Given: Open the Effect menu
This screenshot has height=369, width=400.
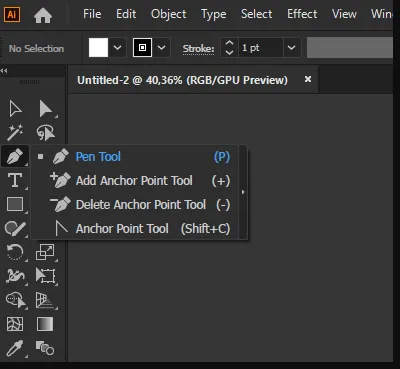Looking at the screenshot, I should 302,14.
